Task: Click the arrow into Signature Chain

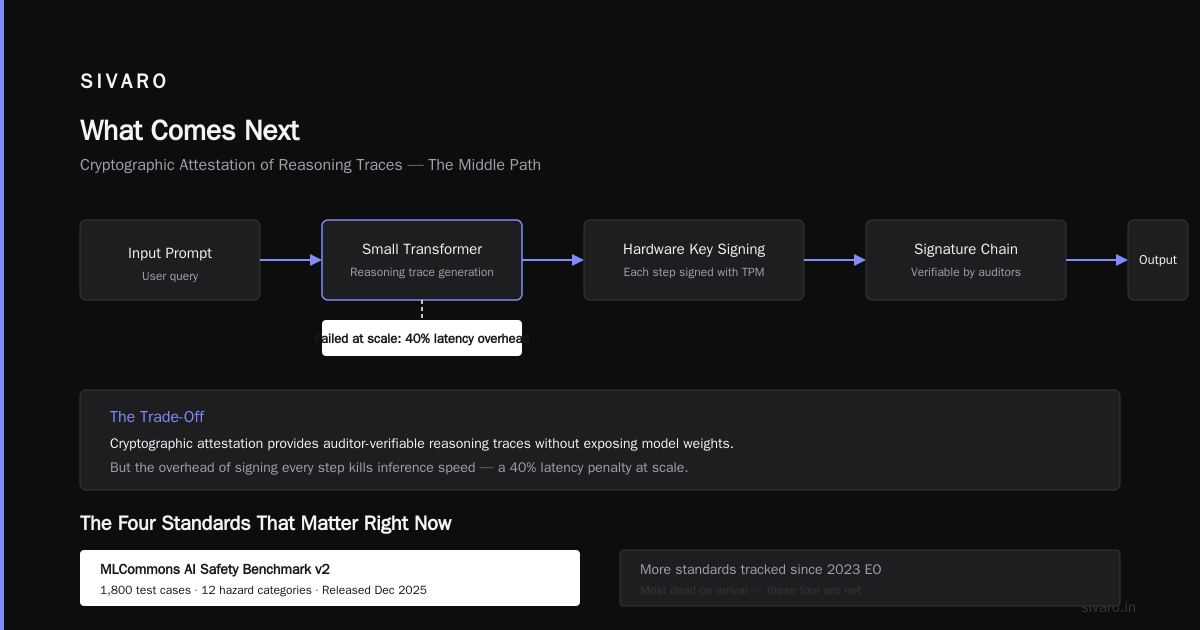Action: [835, 260]
